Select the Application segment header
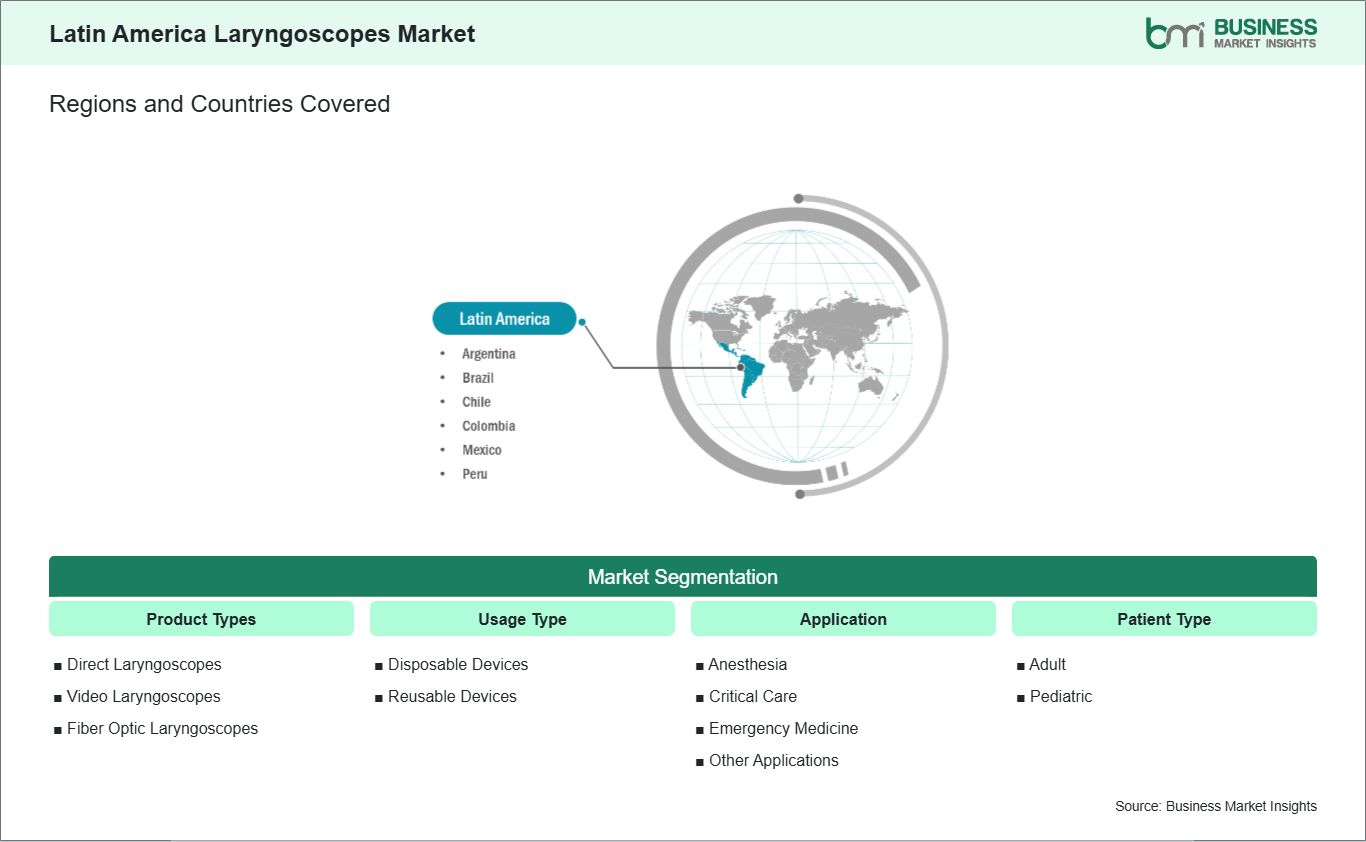This screenshot has width=1366, height=842. (x=843, y=619)
